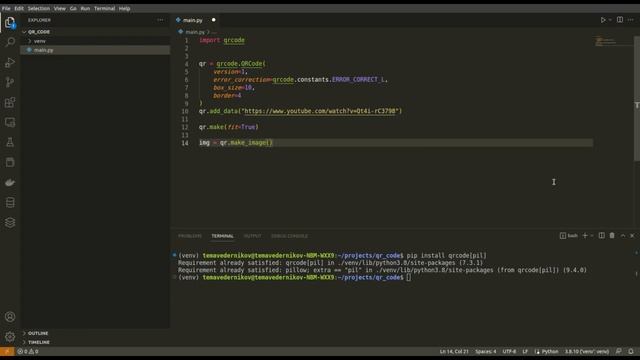Click the unsaved dot on main.py tab
Viewport: 640px width, 360px height.
tap(213, 20)
